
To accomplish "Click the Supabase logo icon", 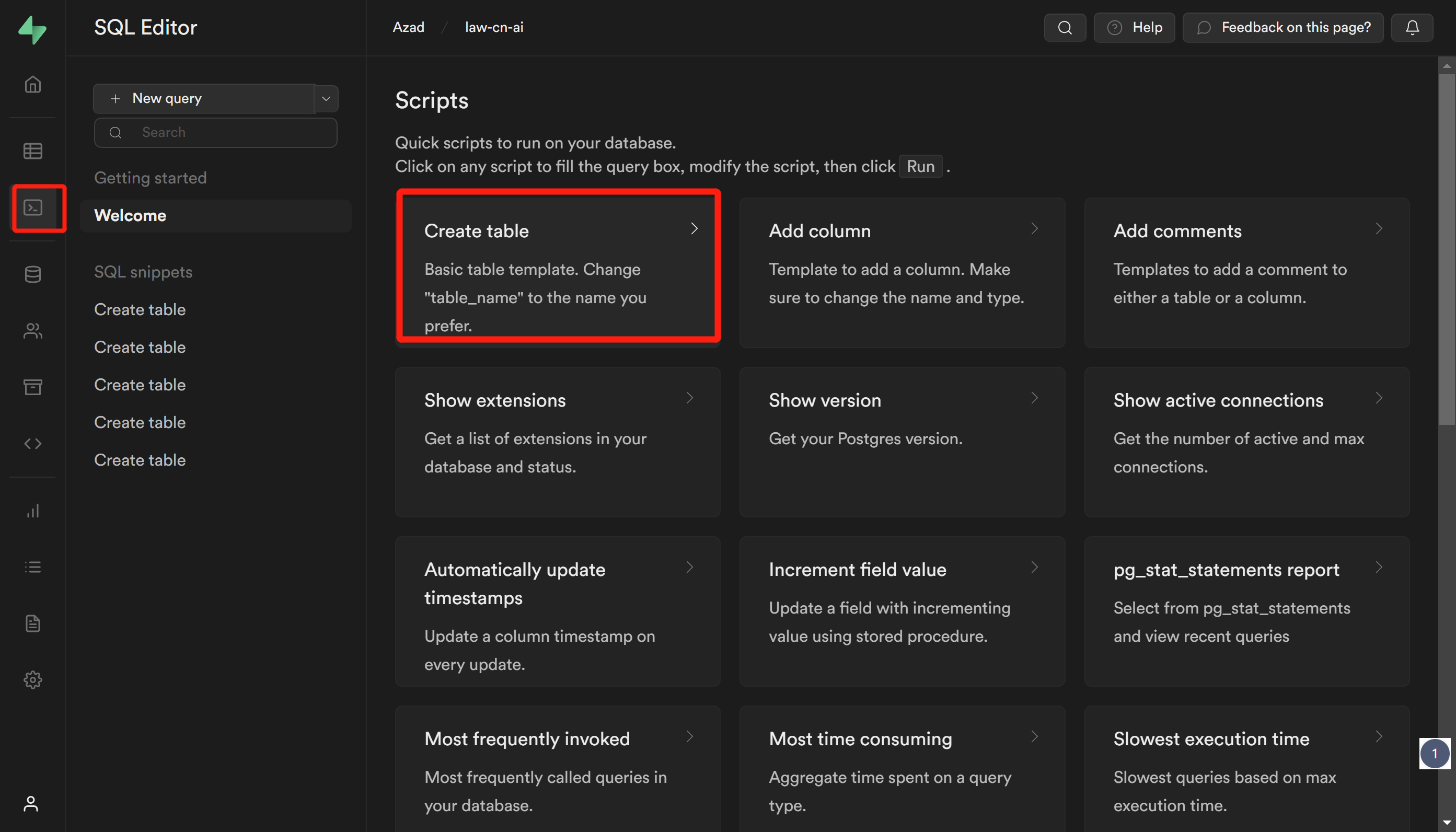I will [32, 30].
